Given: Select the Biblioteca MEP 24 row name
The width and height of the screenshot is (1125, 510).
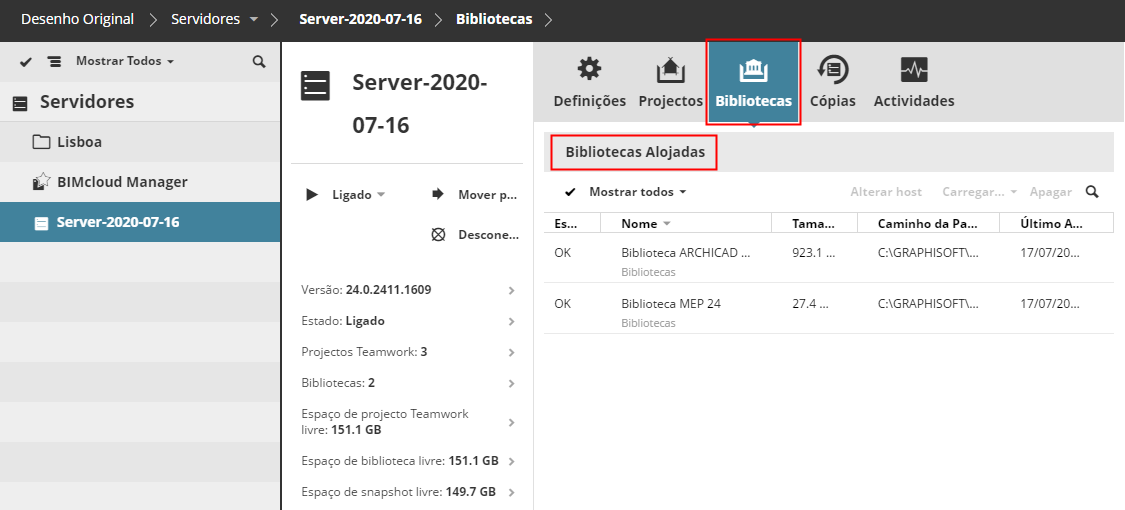Looking at the screenshot, I should click(x=671, y=303).
